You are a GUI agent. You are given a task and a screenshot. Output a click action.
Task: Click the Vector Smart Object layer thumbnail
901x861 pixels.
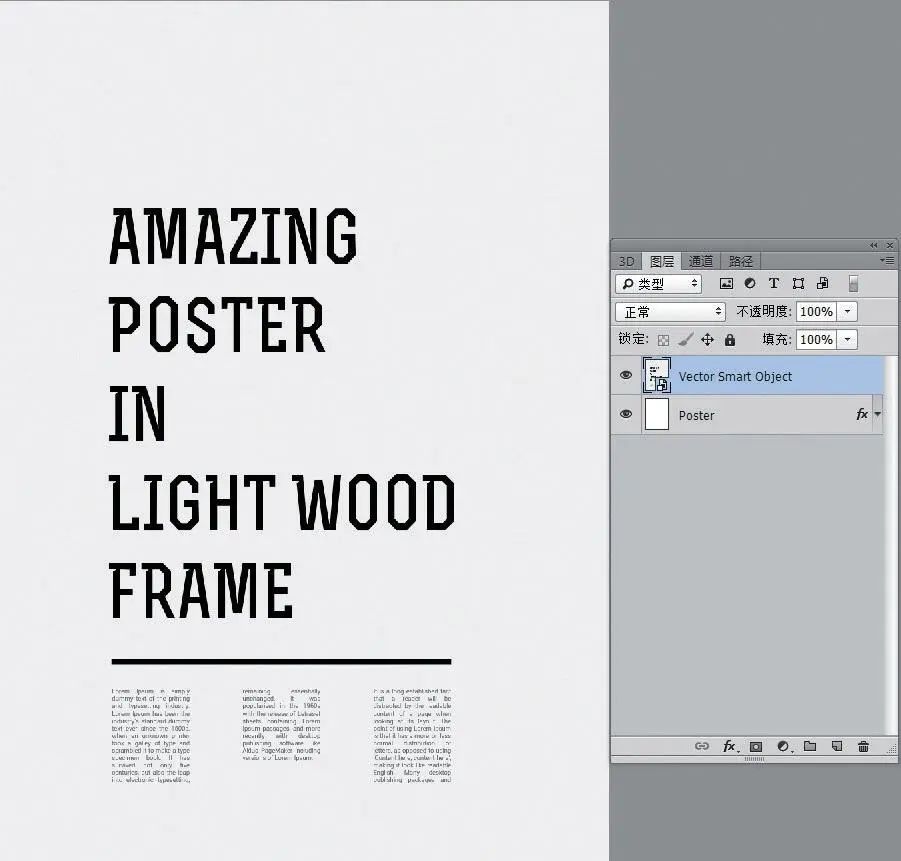coord(657,375)
